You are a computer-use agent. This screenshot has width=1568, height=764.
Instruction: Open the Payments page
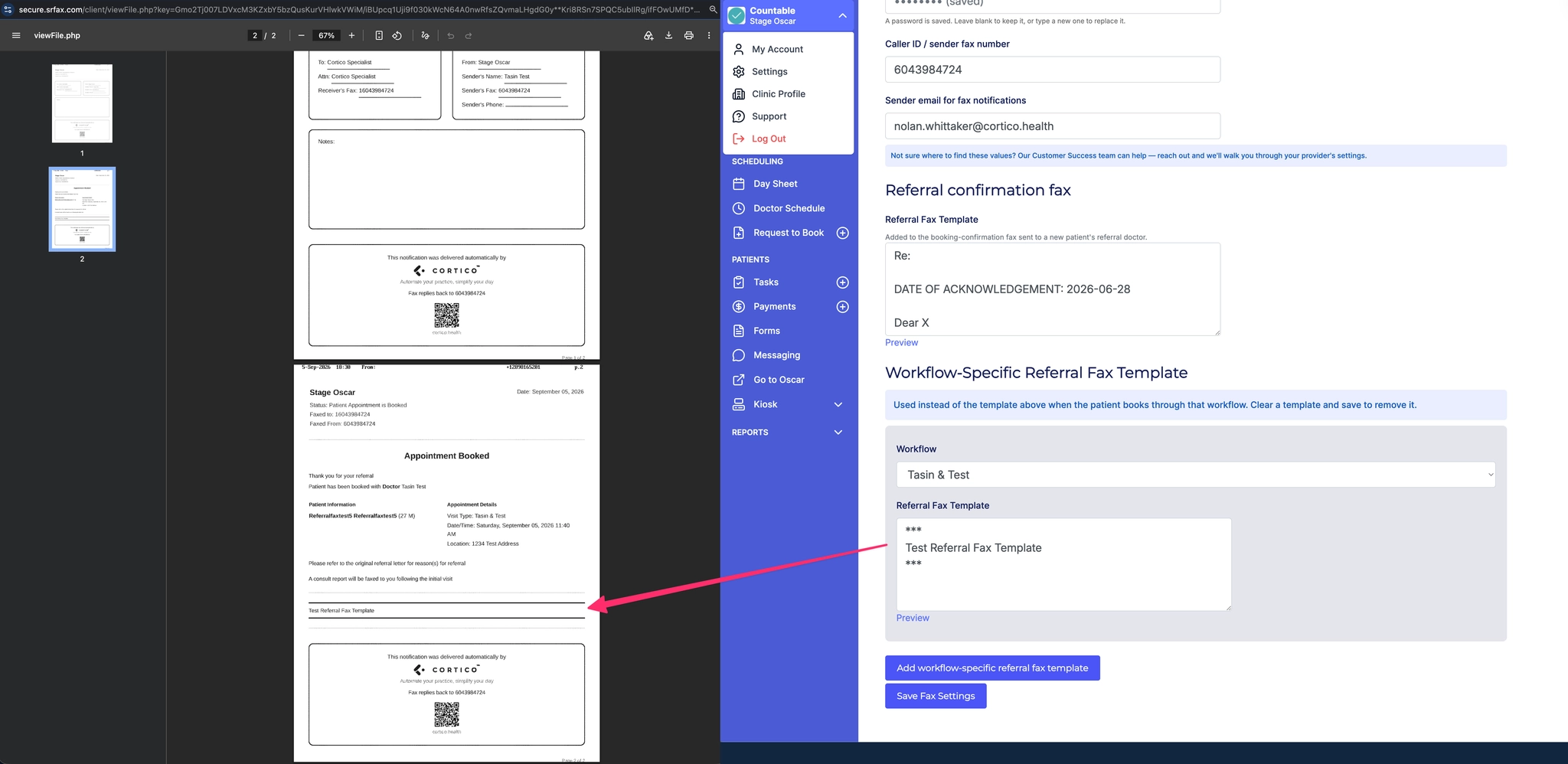(x=775, y=307)
